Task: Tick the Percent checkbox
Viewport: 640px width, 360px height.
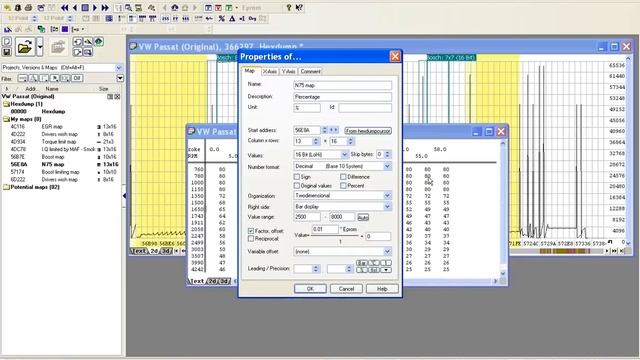Action: coord(343,186)
